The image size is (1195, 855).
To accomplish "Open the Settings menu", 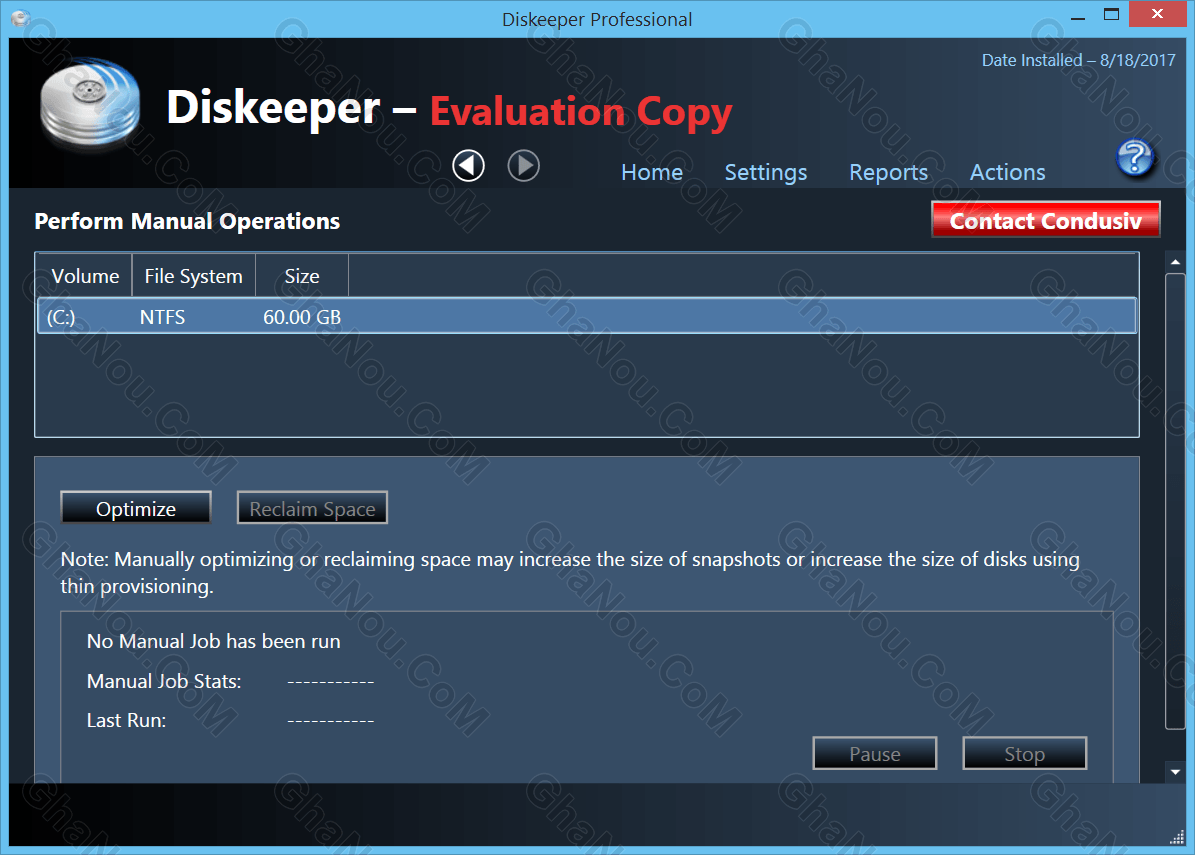I will tap(765, 173).
